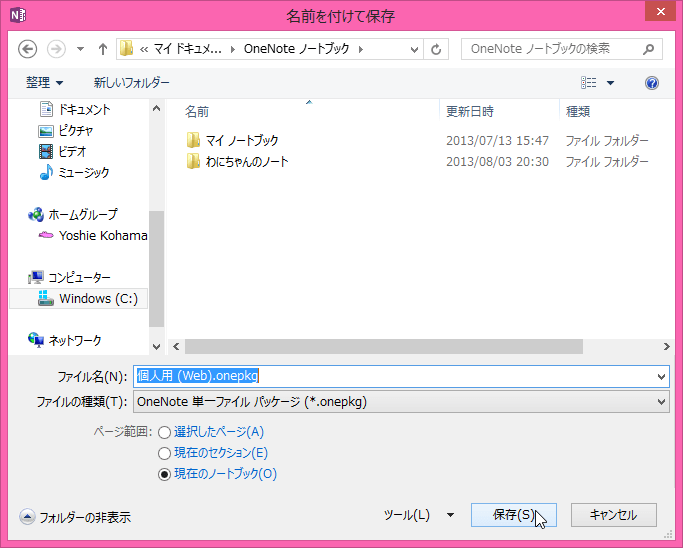Click the マイ ノートブック folder icon

click(193, 140)
